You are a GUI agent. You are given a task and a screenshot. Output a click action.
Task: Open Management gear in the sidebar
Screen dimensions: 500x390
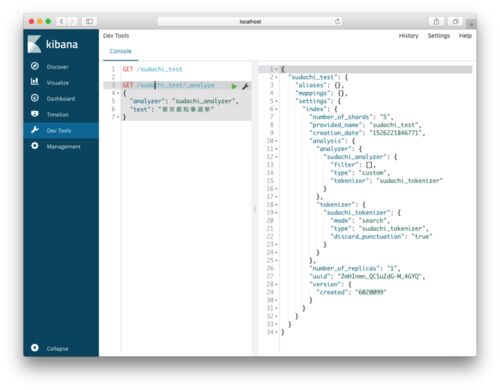pos(35,146)
